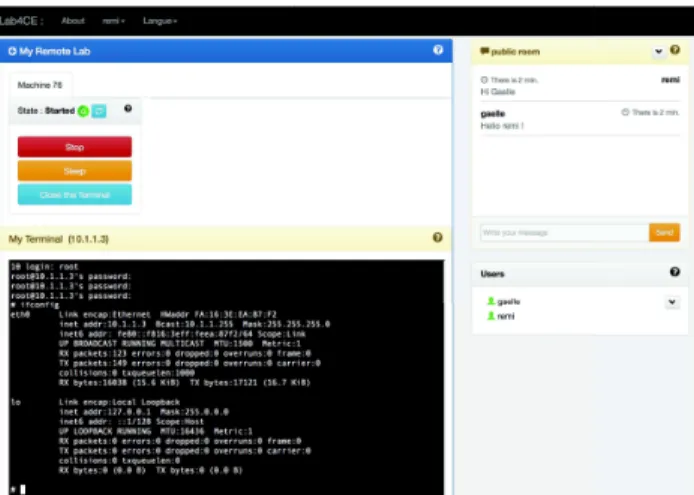
Task: Click gaelle's green user icon
Action: point(491,302)
